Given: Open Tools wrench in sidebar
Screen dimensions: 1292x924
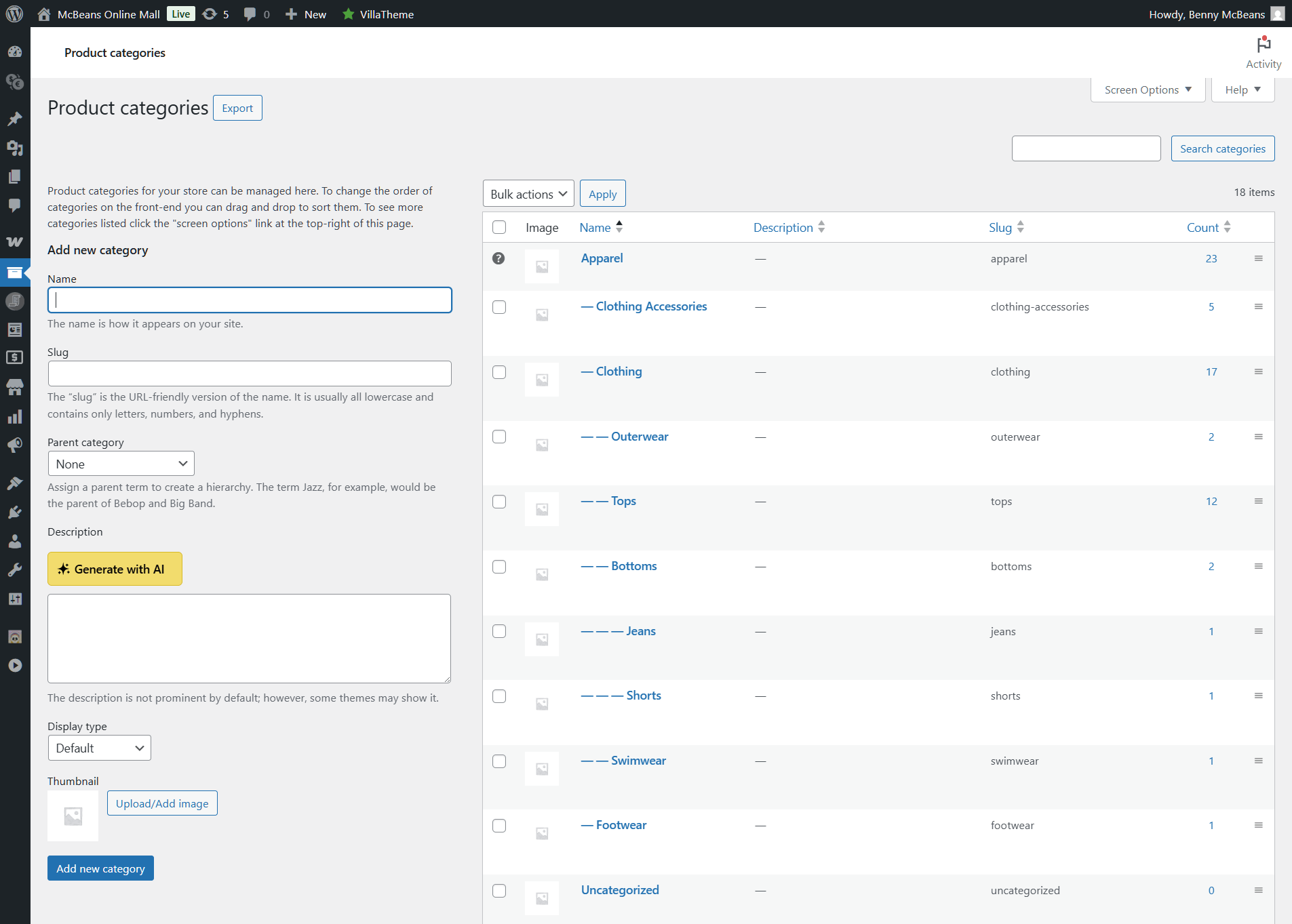Looking at the screenshot, I should point(15,570).
